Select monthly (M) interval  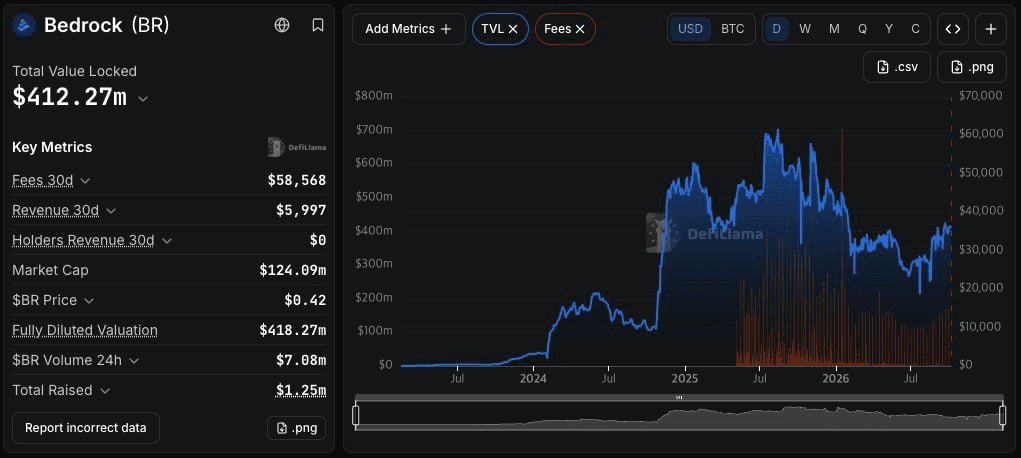coord(834,29)
